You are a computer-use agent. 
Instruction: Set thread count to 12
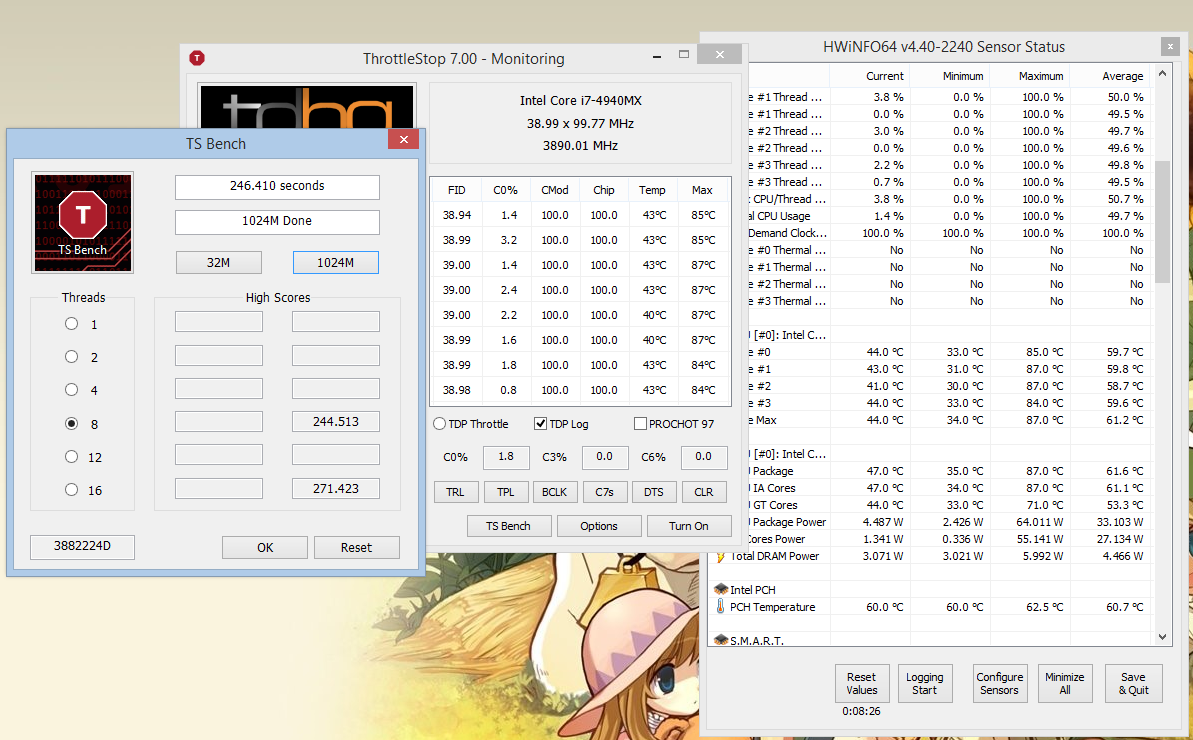(x=72, y=457)
